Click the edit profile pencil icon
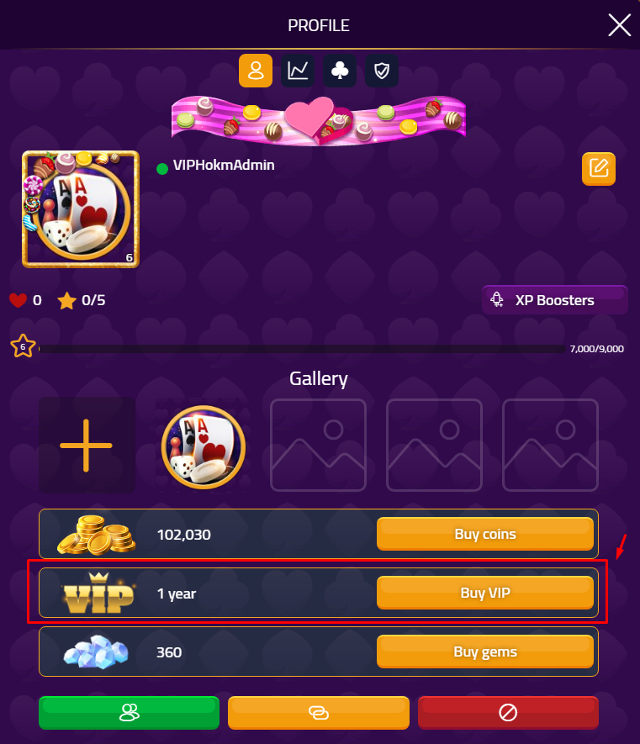This screenshot has width=640, height=744. pyautogui.click(x=599, y=168)
